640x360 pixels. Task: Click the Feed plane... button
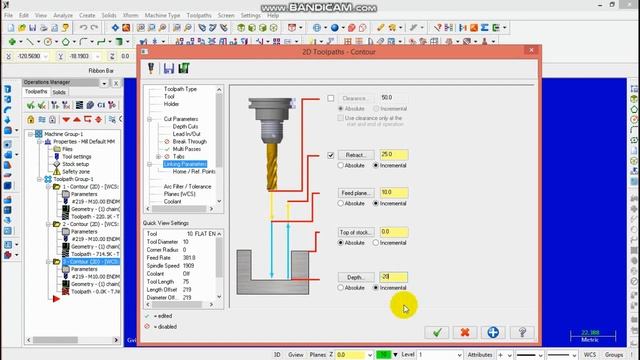(x=356, y=193)
